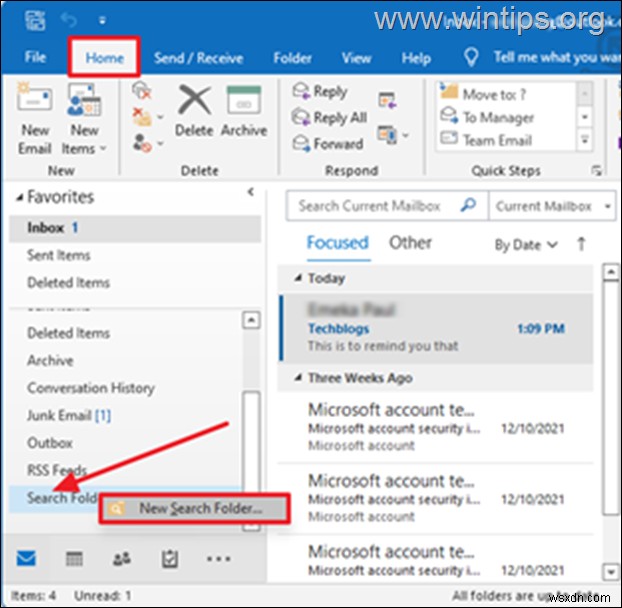Viewport: 622px width, 608px height.
Task: Click the Forward icon
Action: [x=301, y=143]
